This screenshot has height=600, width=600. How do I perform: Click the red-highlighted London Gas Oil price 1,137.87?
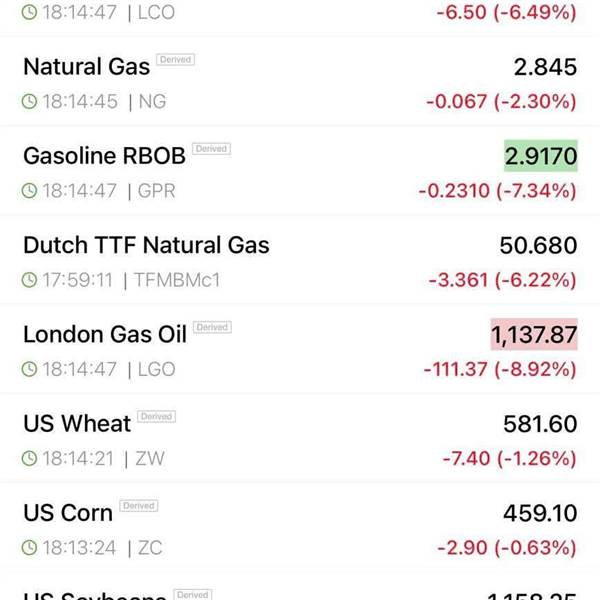(533, 334)
